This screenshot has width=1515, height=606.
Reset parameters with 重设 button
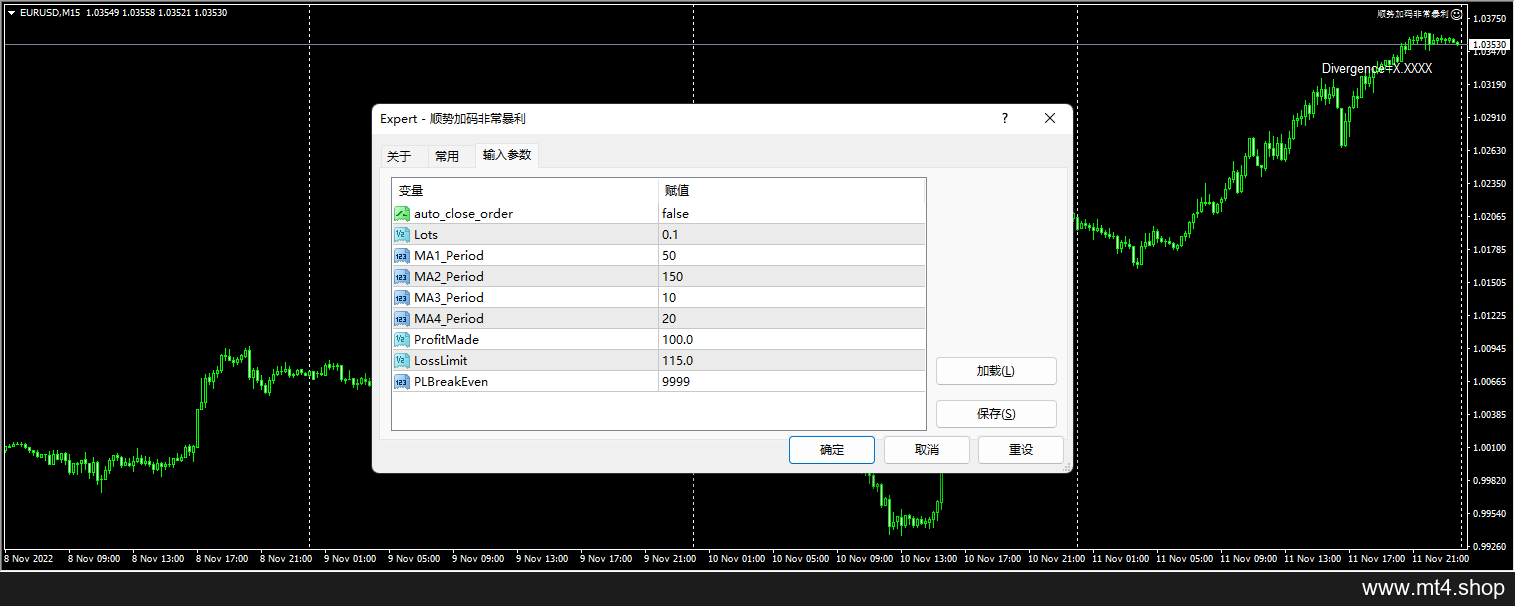1021,450
